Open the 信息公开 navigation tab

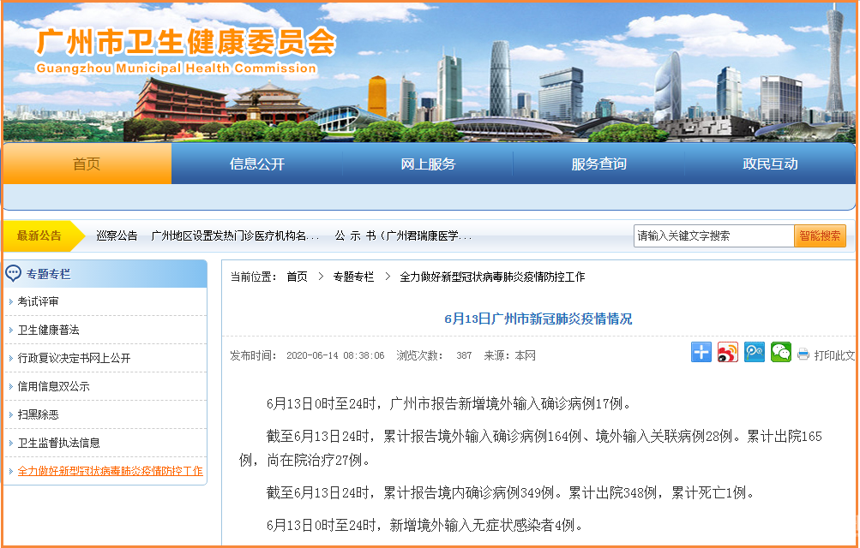257,163
